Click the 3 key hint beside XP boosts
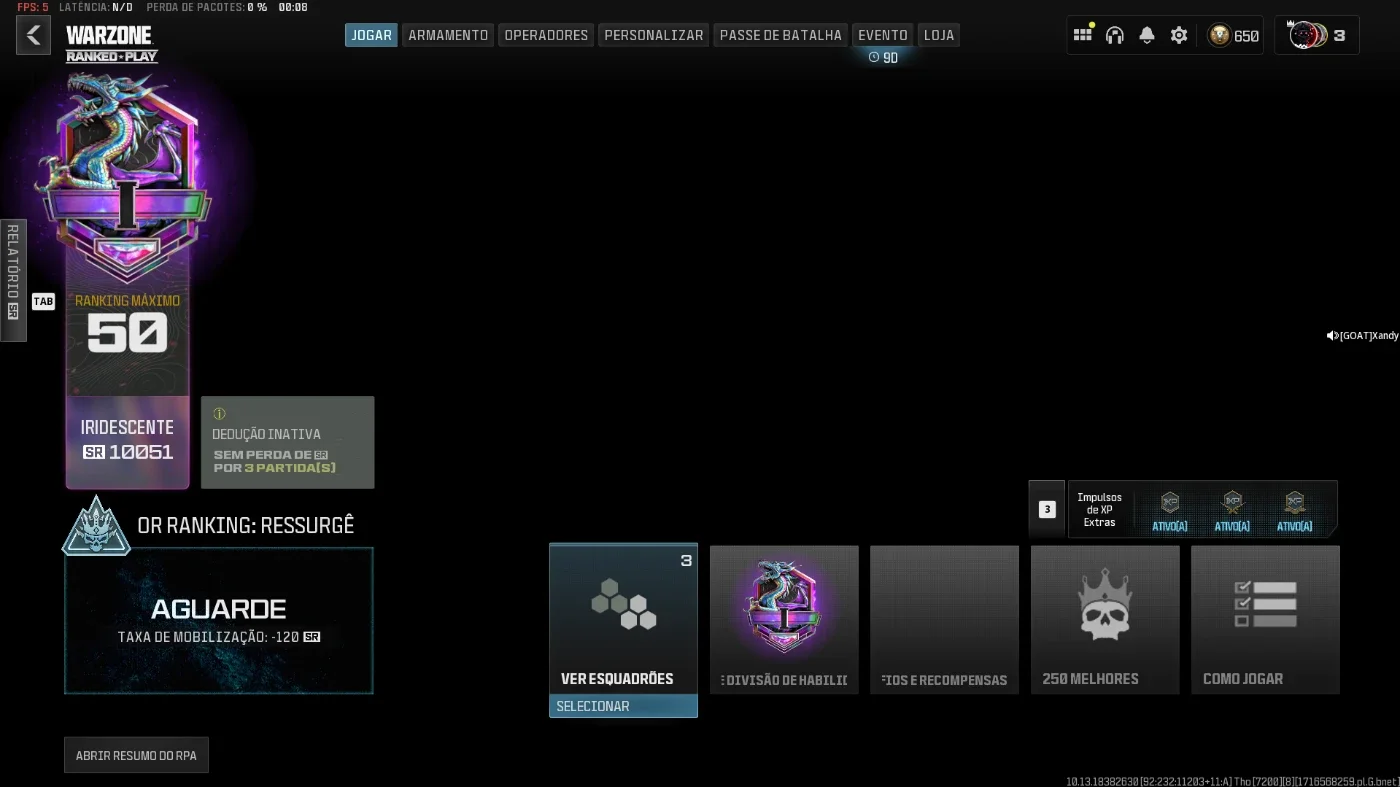This screenshot has height=787, width=1400. pyautogui.click(x=1047, y=510)
